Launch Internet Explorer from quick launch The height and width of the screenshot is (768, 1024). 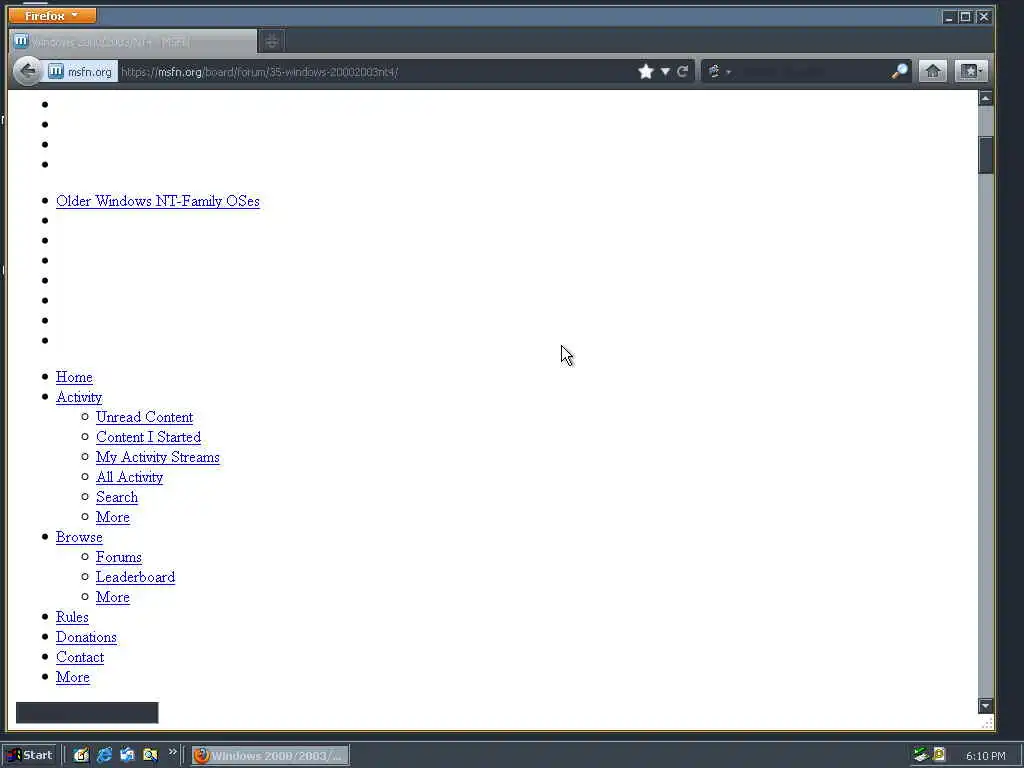(x=104, y=755)
